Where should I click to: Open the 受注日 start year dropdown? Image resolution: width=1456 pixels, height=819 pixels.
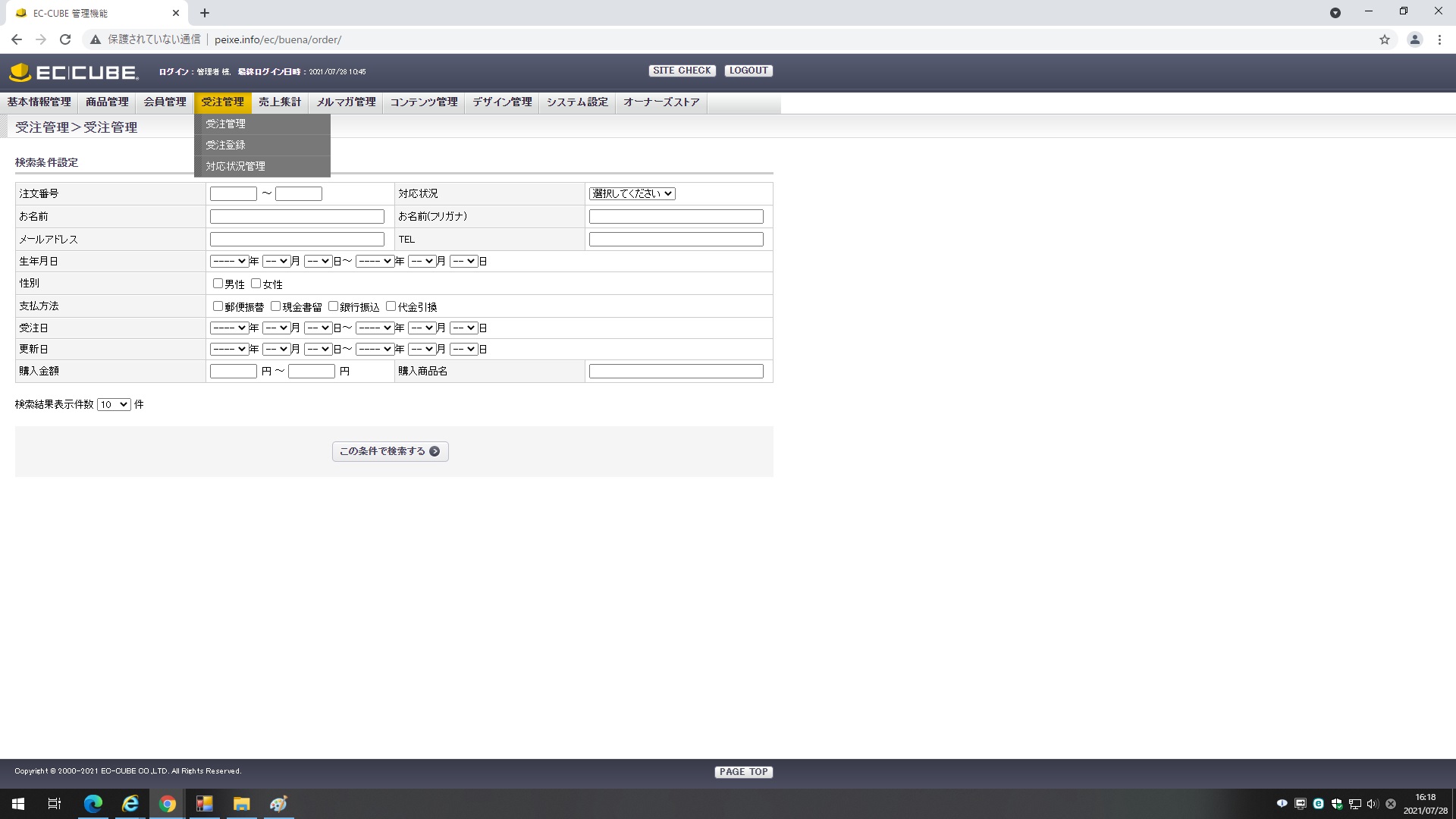(229, 328)
